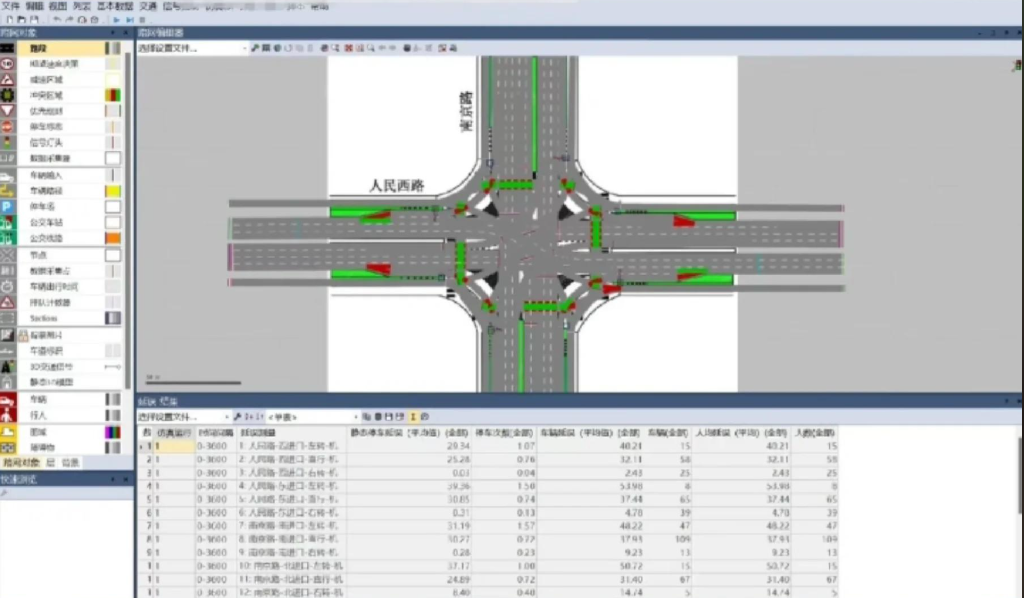Expand the 单表 relation dropdown in list toolbar
Viewport: 1024px width, 598px height.
310,415
